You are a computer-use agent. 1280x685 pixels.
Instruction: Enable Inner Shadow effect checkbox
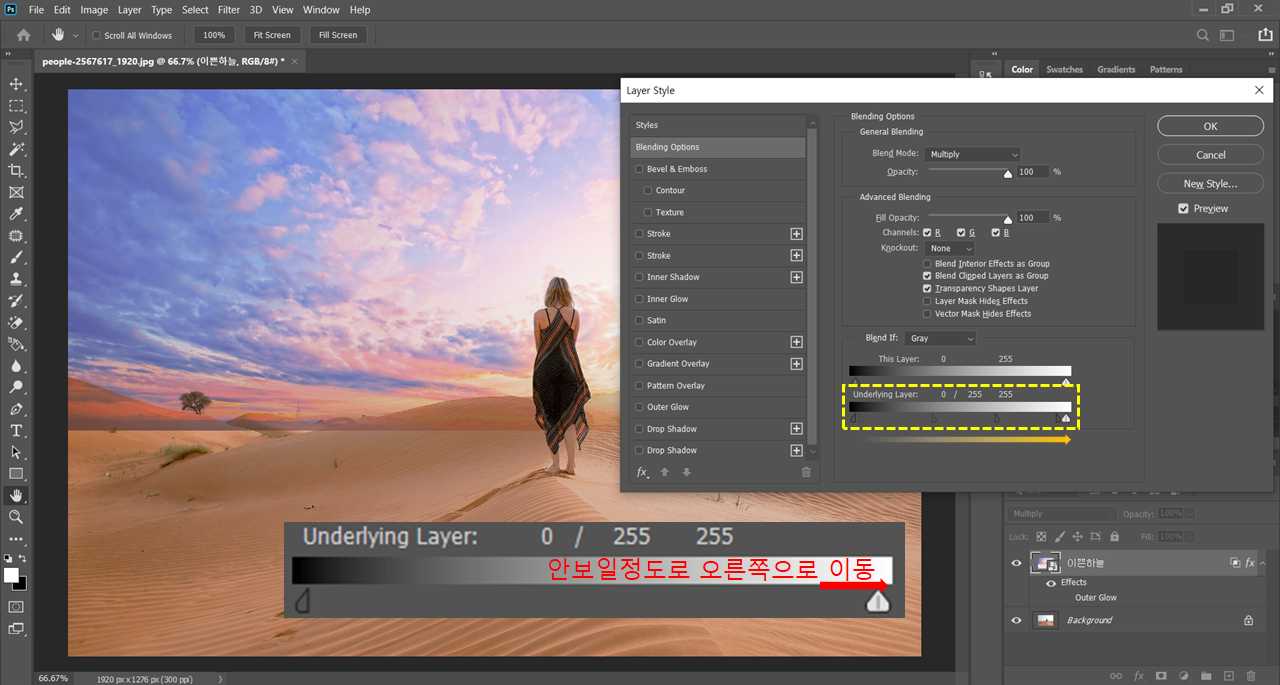point(639,277)
